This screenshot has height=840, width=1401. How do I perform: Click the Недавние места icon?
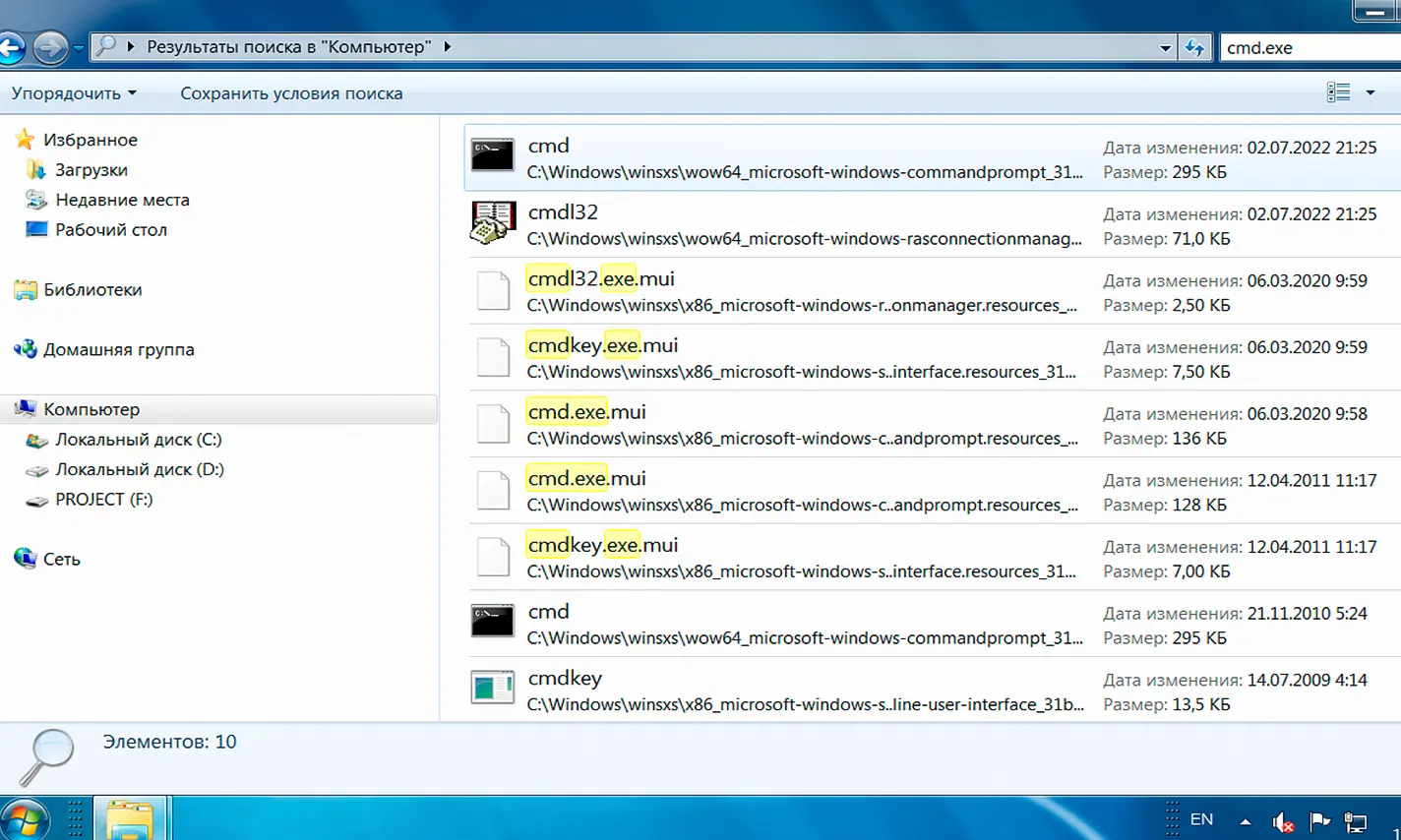click(x=36, y=200)
